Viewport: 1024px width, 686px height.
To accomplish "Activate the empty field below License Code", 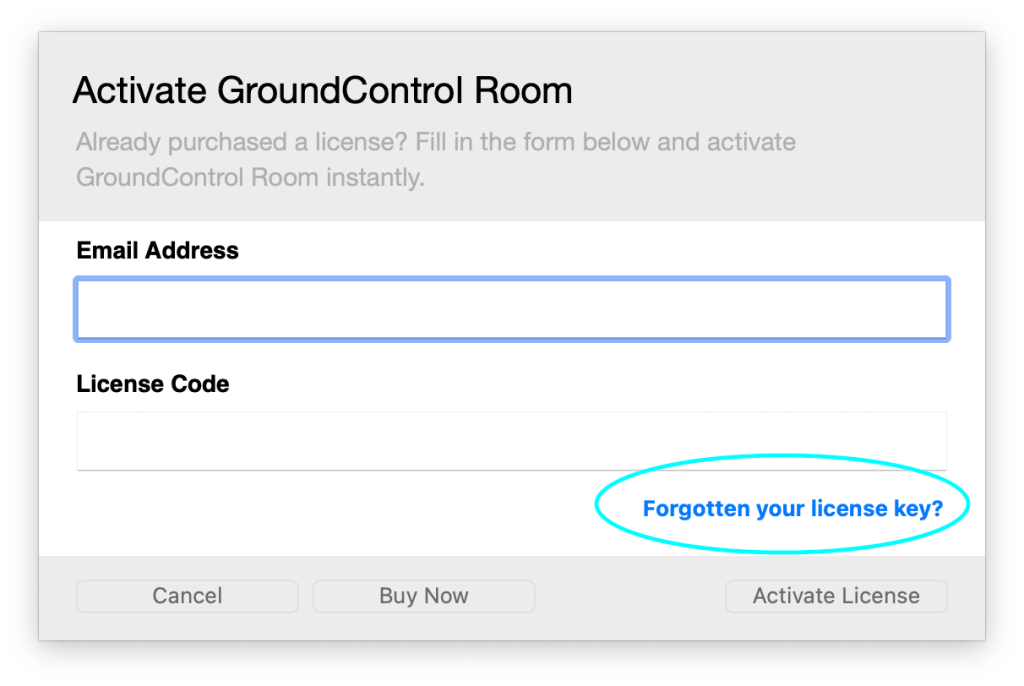I will (512, 441).
